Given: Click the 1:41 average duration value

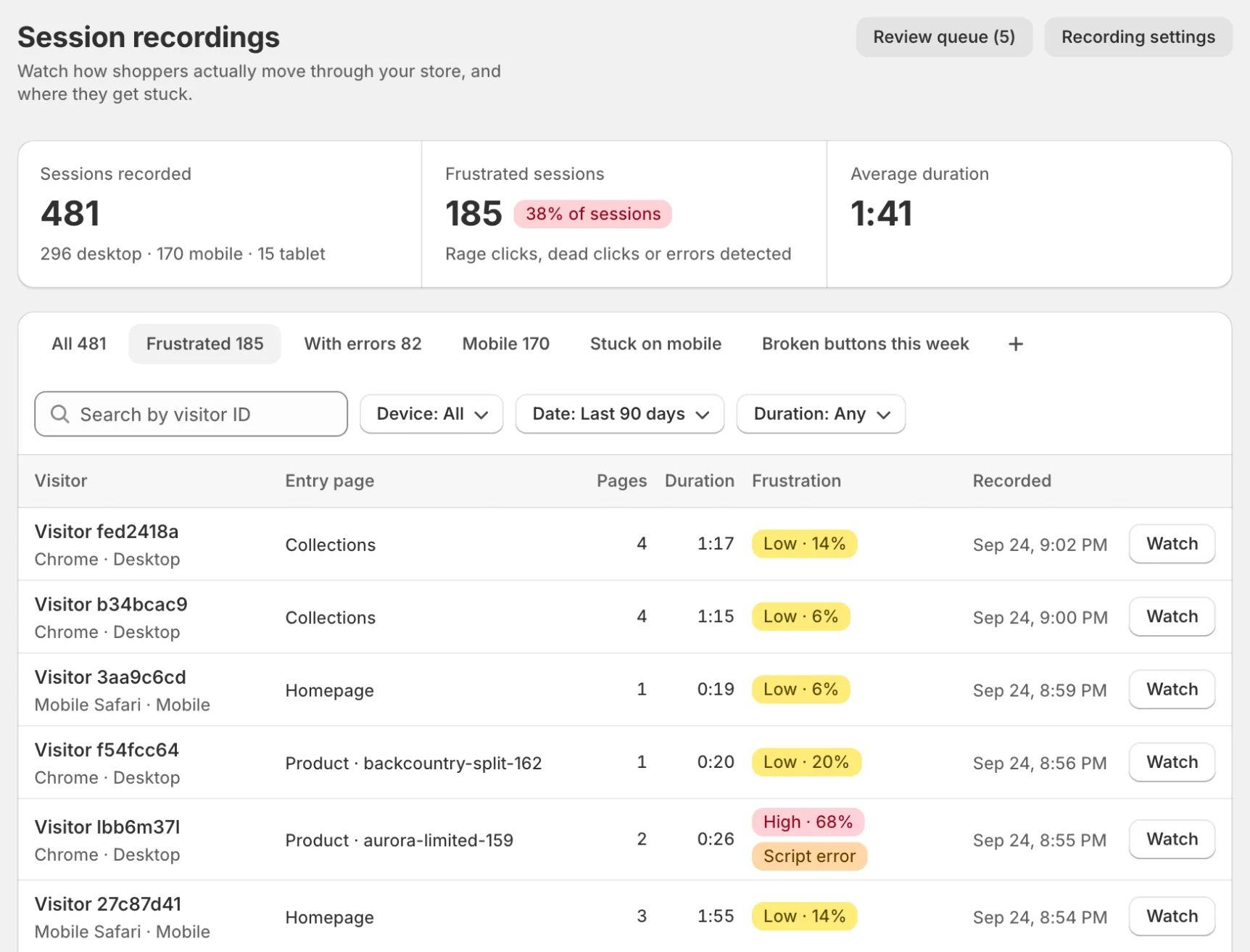Looking at the screenshot, I should [x=881, y=214].
